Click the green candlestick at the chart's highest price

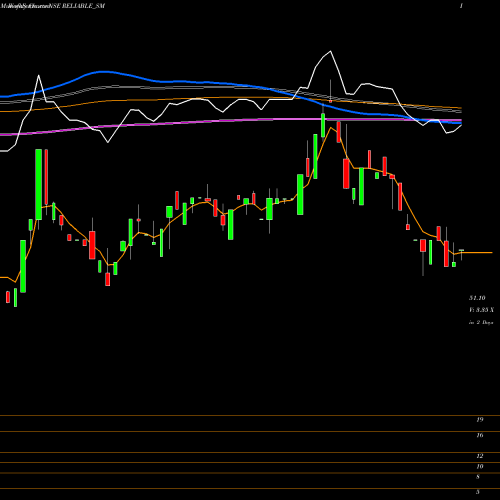(x=323, y=125)
